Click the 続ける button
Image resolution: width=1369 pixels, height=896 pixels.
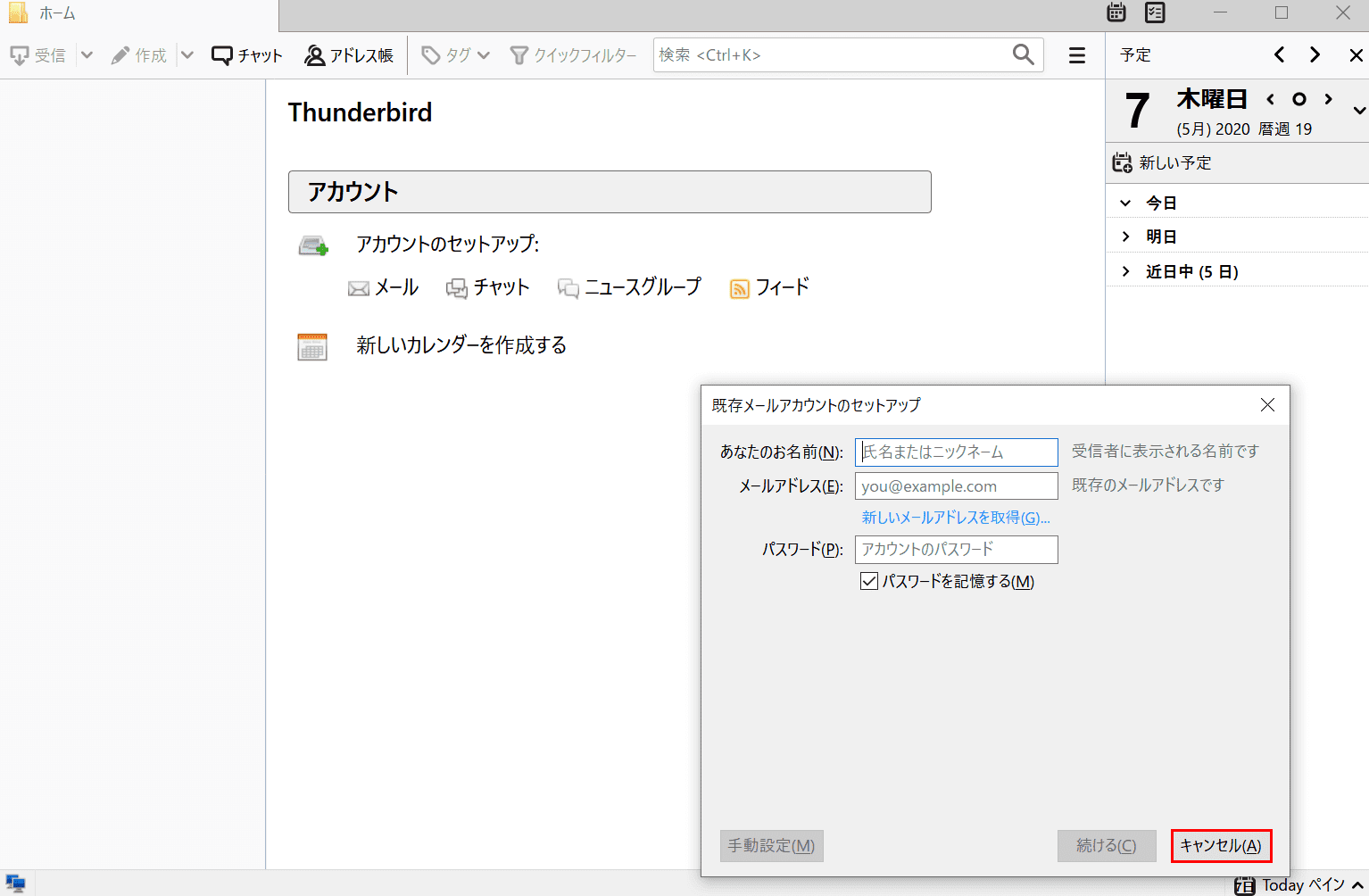1107,846
